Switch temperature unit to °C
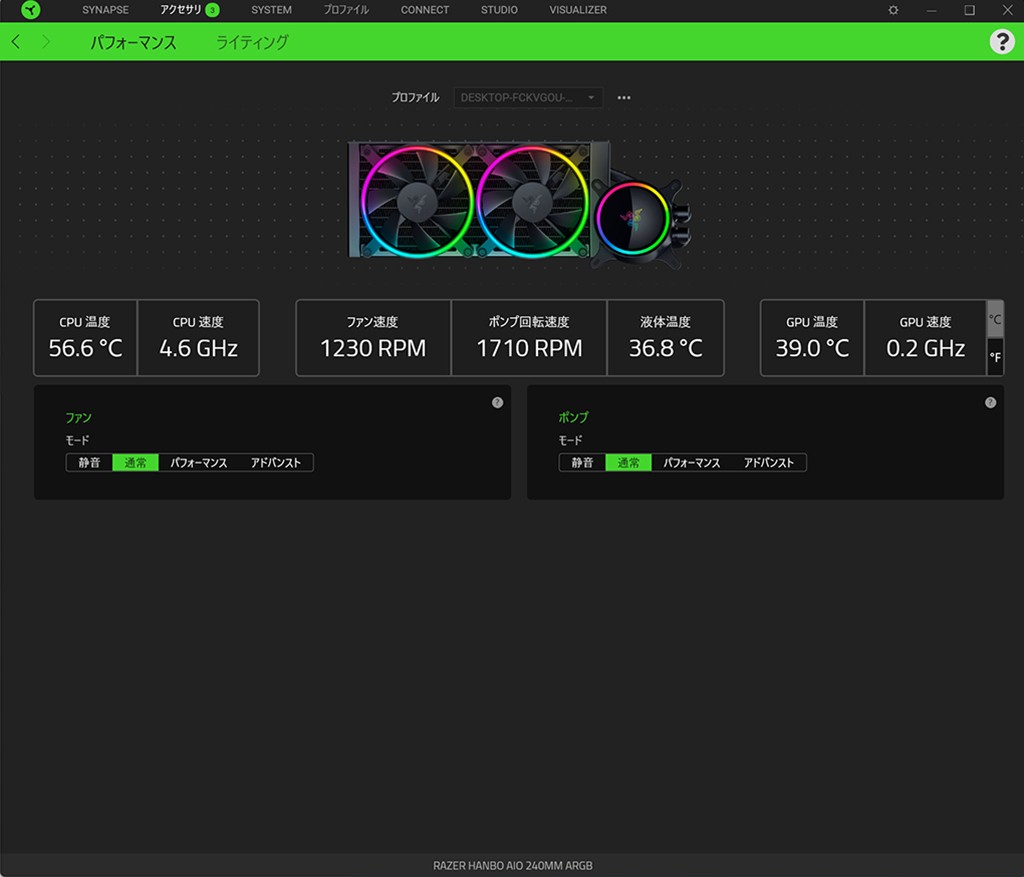 [995, 320]
